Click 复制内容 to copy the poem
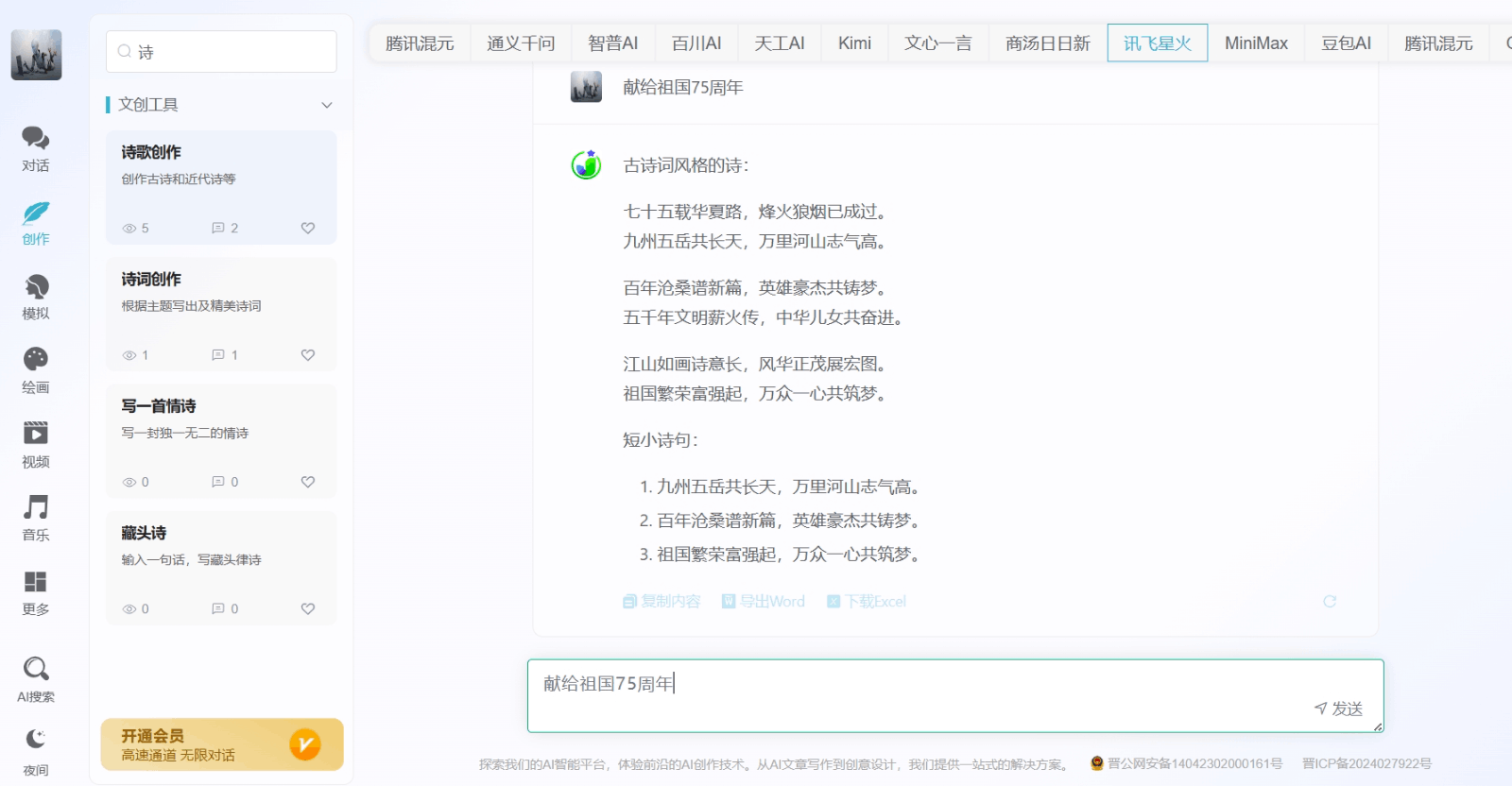Screen dimensions: 1512x786 pyautogui.click(x=661, y=602)
